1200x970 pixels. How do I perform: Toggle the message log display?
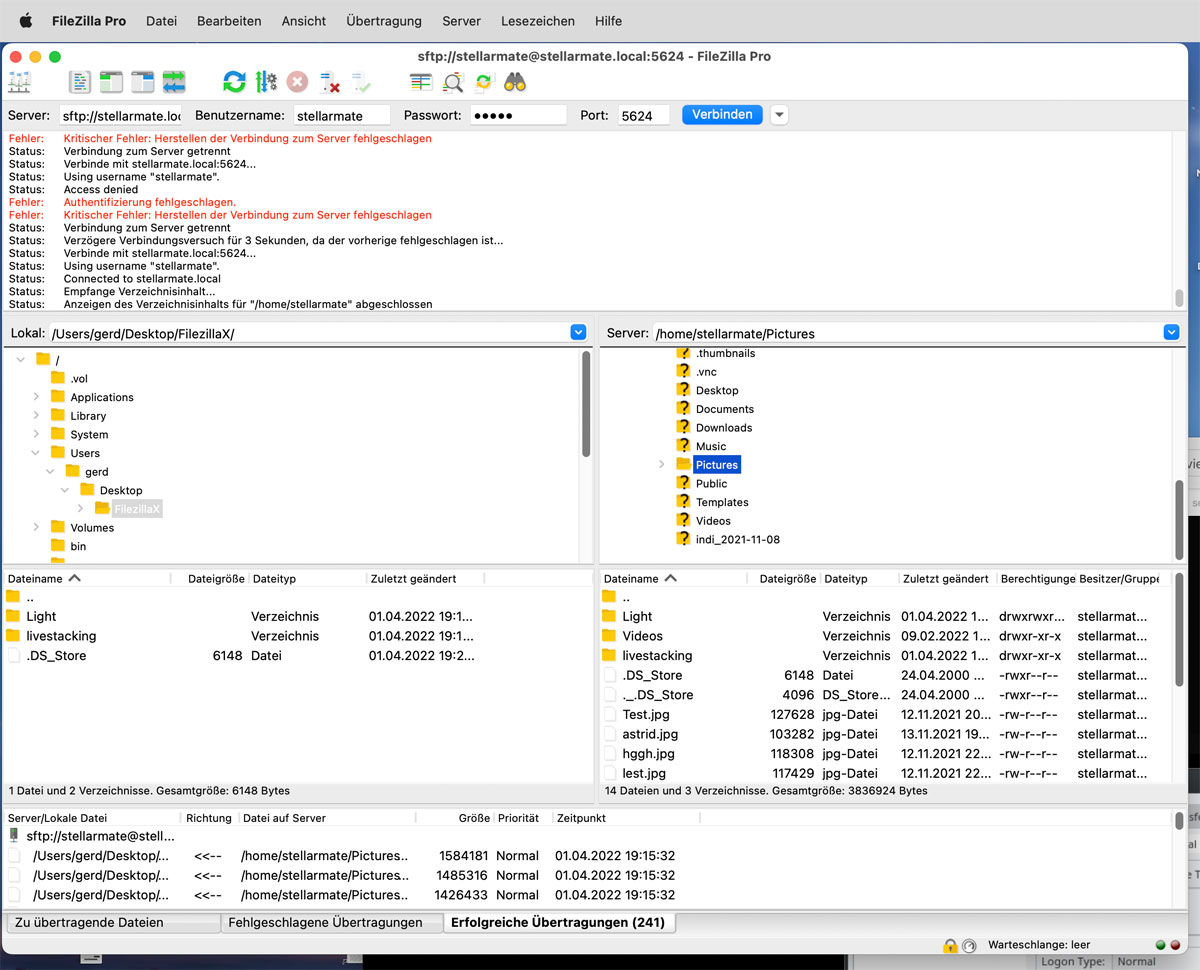(x=80, y=82)
